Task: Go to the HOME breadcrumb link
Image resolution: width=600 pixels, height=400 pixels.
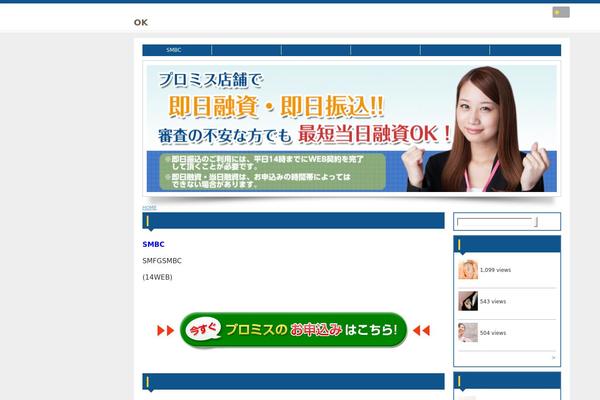Action: click(149, 207)
